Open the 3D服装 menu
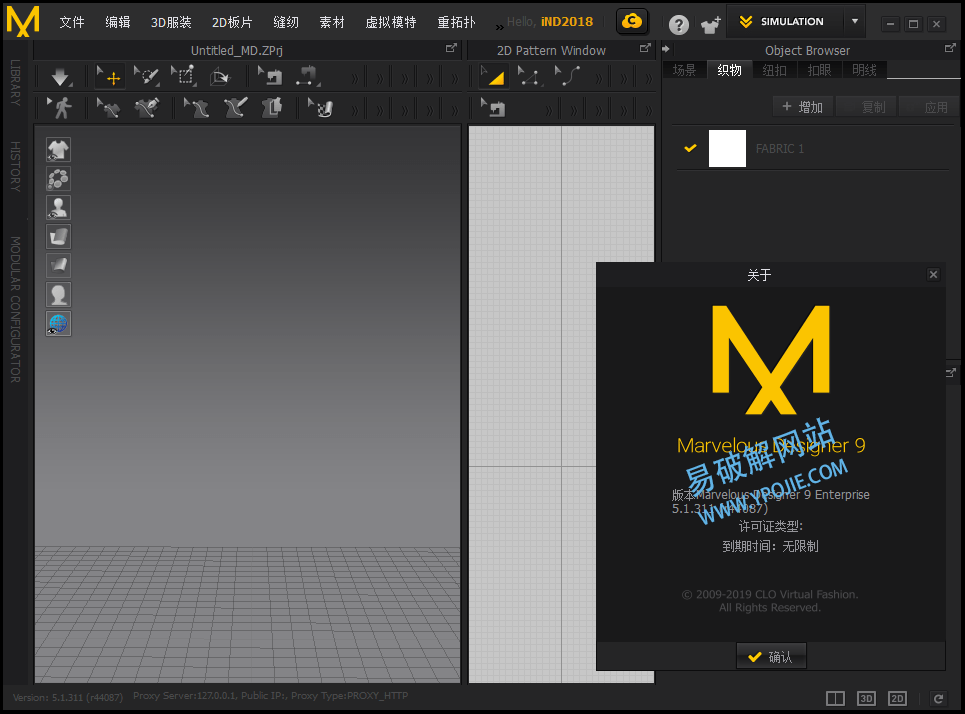The width and height of the screenshot is (965, 714). tap(171, 22)
